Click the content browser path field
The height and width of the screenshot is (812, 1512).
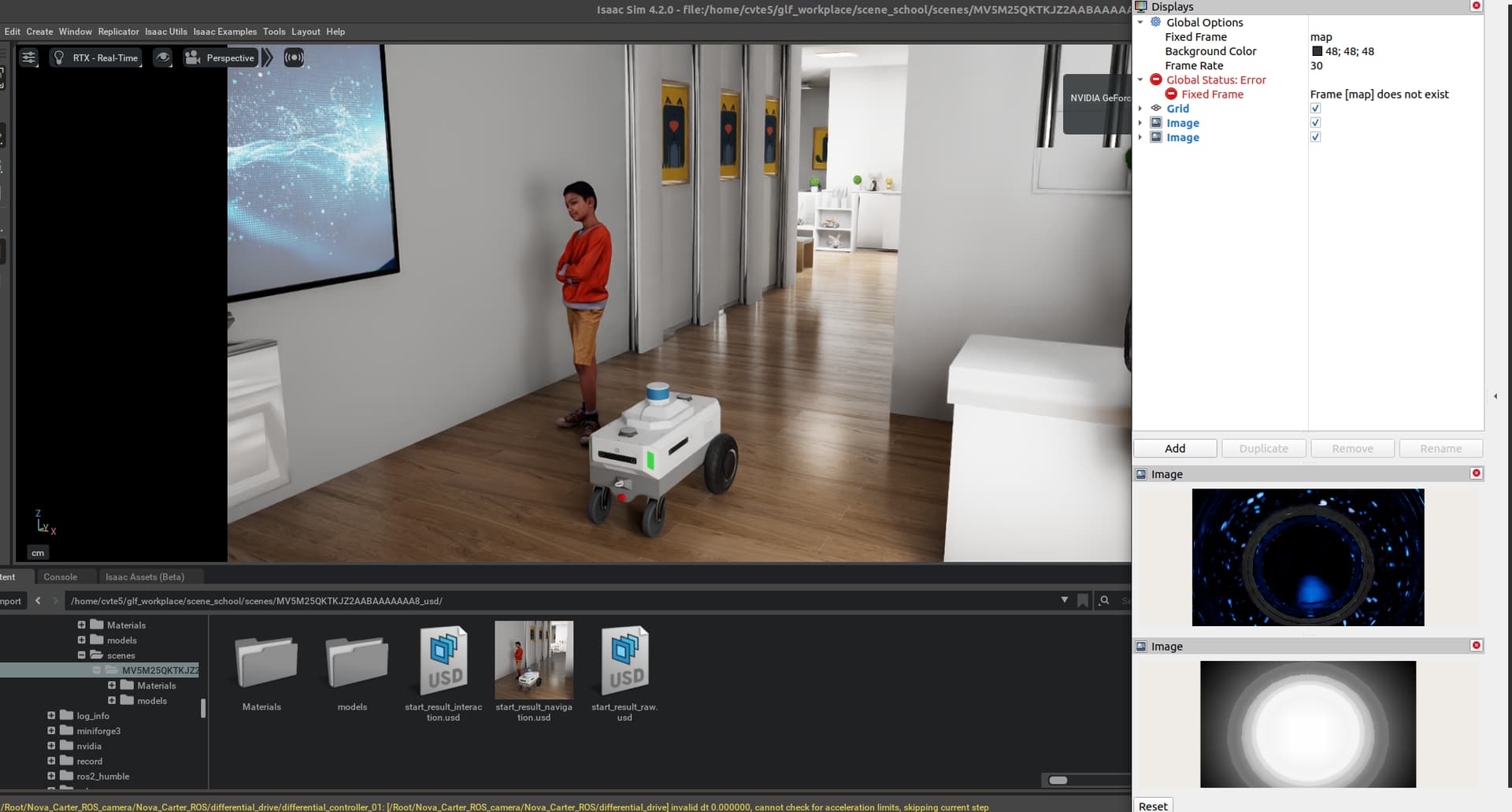(559, 600)
